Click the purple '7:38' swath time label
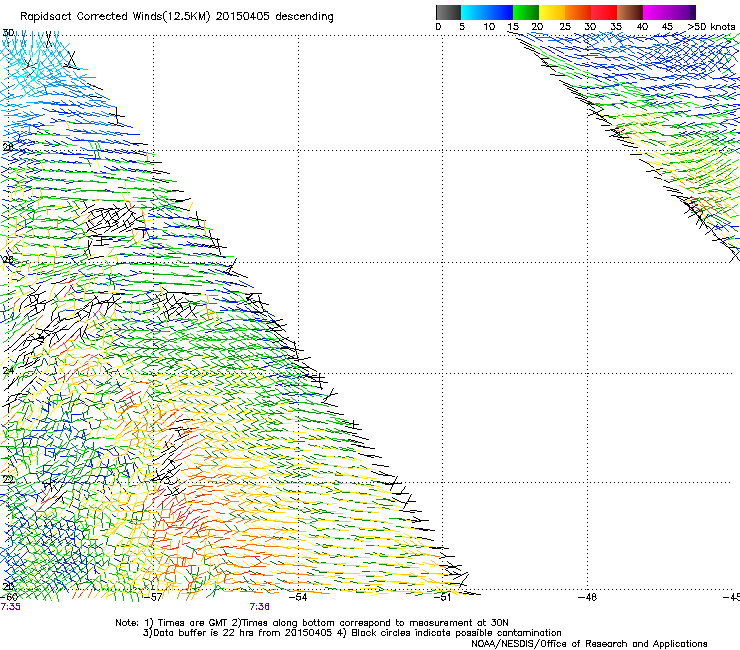 260,607
